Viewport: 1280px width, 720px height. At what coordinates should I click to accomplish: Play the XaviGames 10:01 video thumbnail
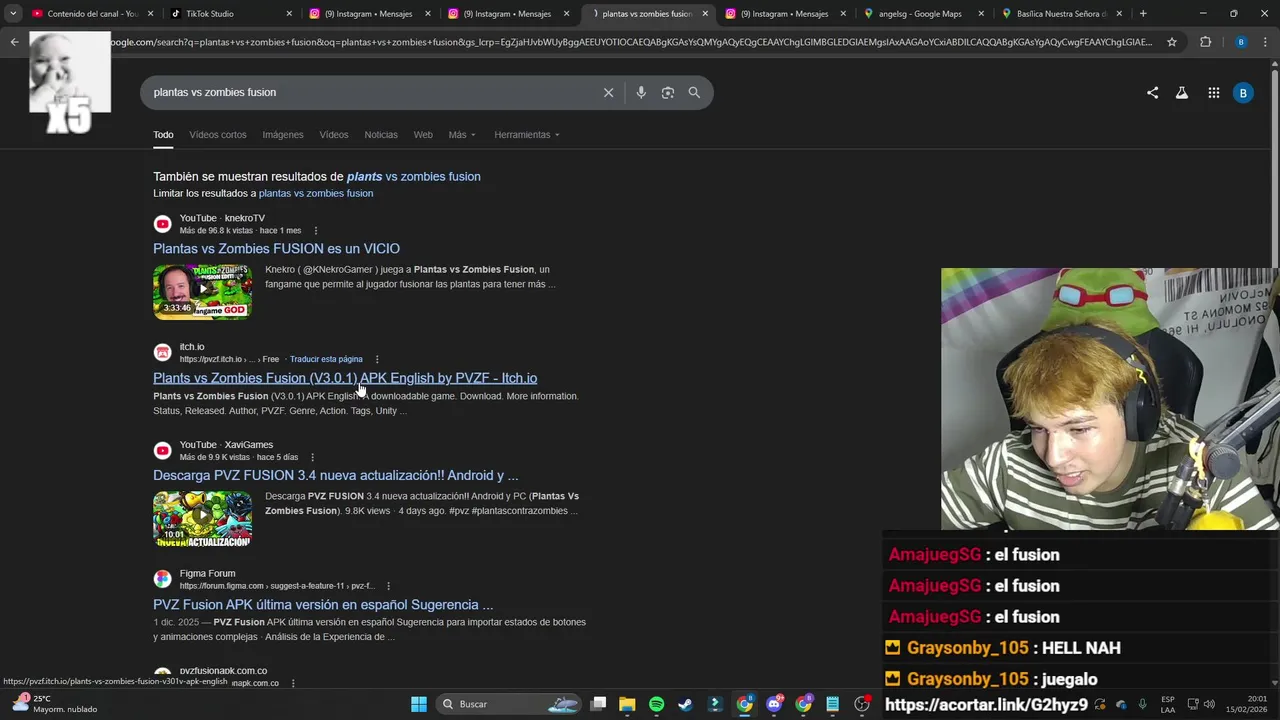202,518
